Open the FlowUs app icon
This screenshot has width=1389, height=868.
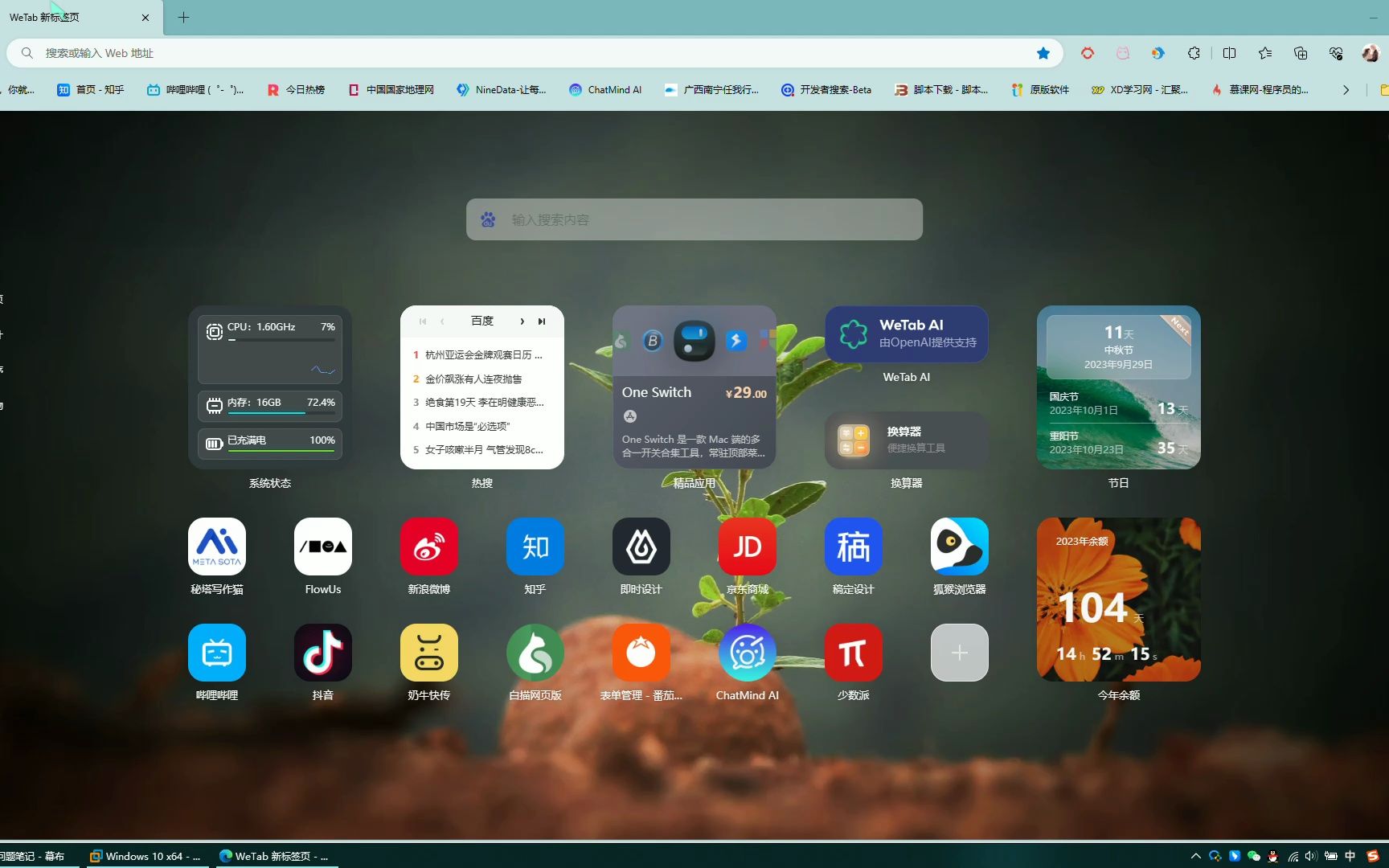coord(323,547)
